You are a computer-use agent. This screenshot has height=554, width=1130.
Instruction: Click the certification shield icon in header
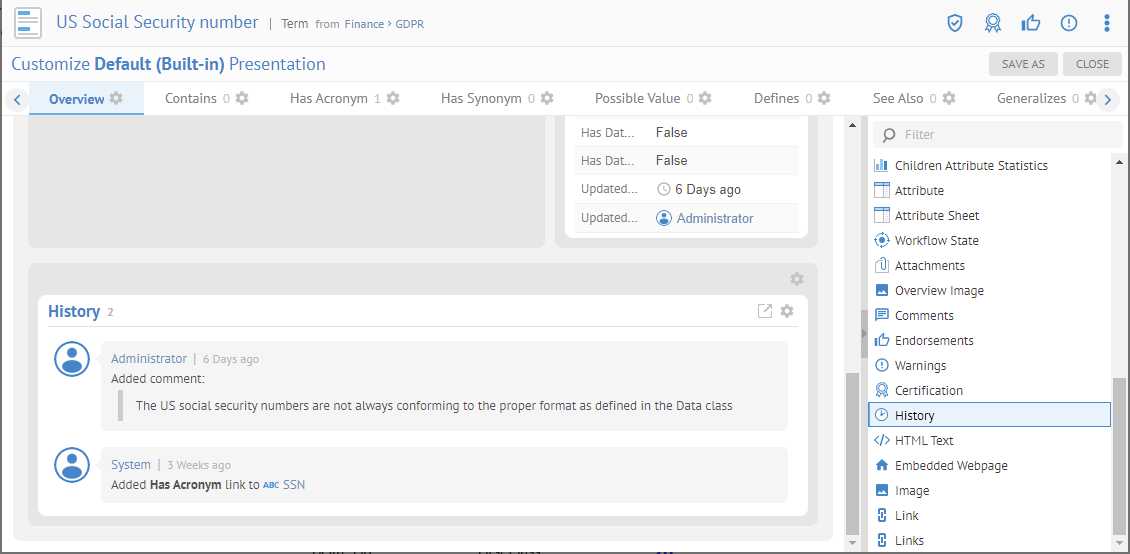point(955,23)
